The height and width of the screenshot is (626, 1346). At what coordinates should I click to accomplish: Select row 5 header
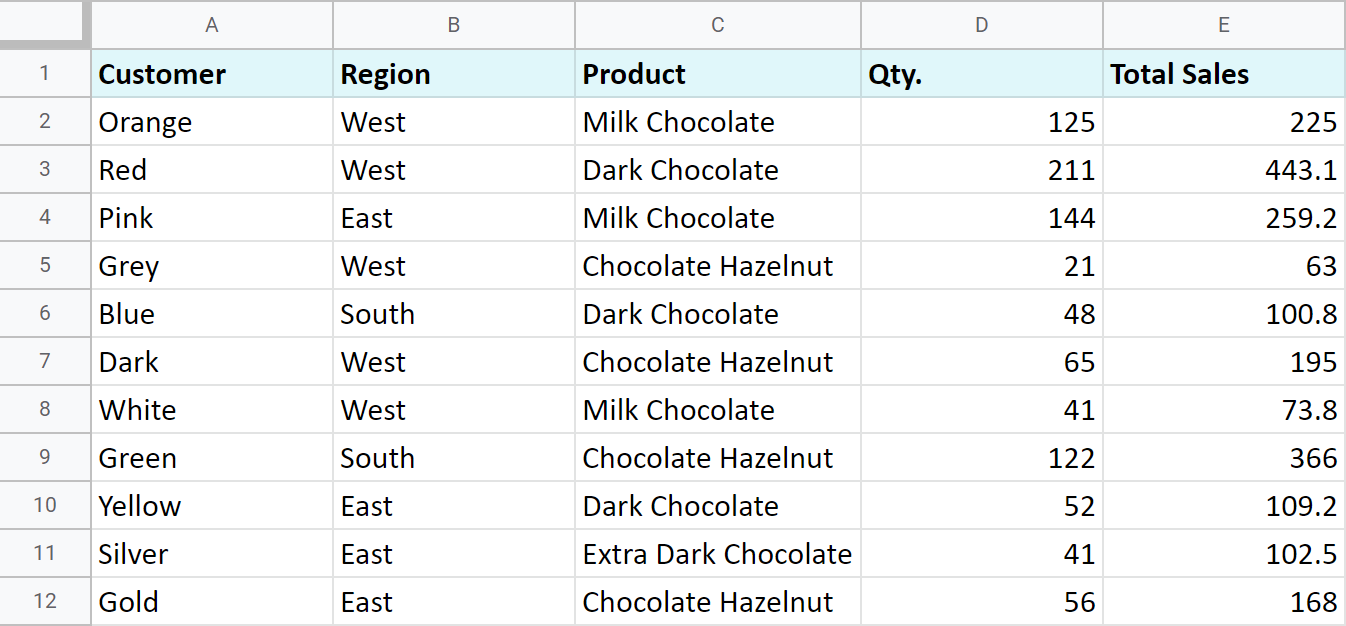pyautogui.click(x=44, y=265)
